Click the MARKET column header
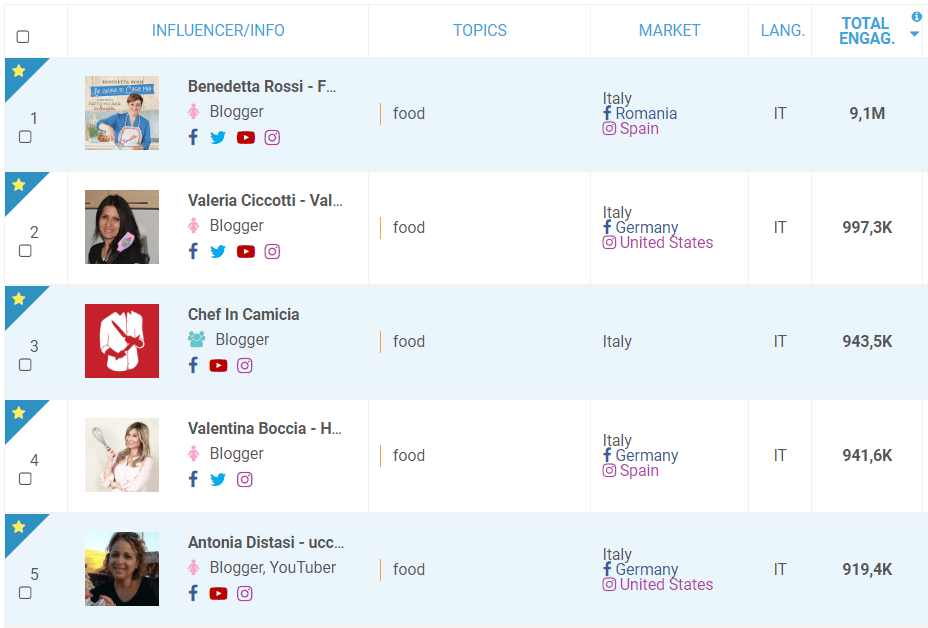Image resolution: width=928 pixels, height=628 pixels. coord(669,30)
